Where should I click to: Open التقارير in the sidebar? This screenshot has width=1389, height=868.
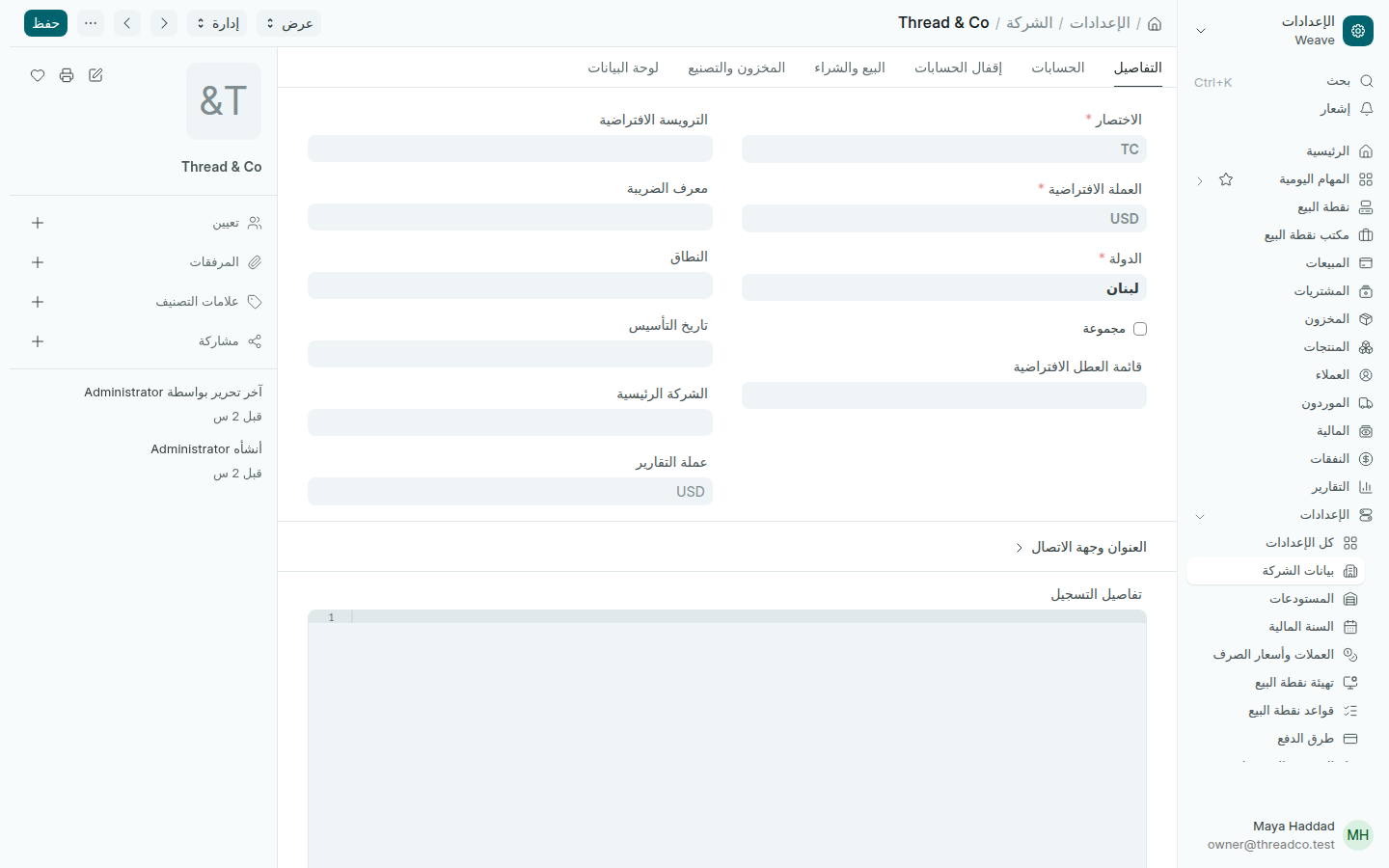pos(1281,487)
